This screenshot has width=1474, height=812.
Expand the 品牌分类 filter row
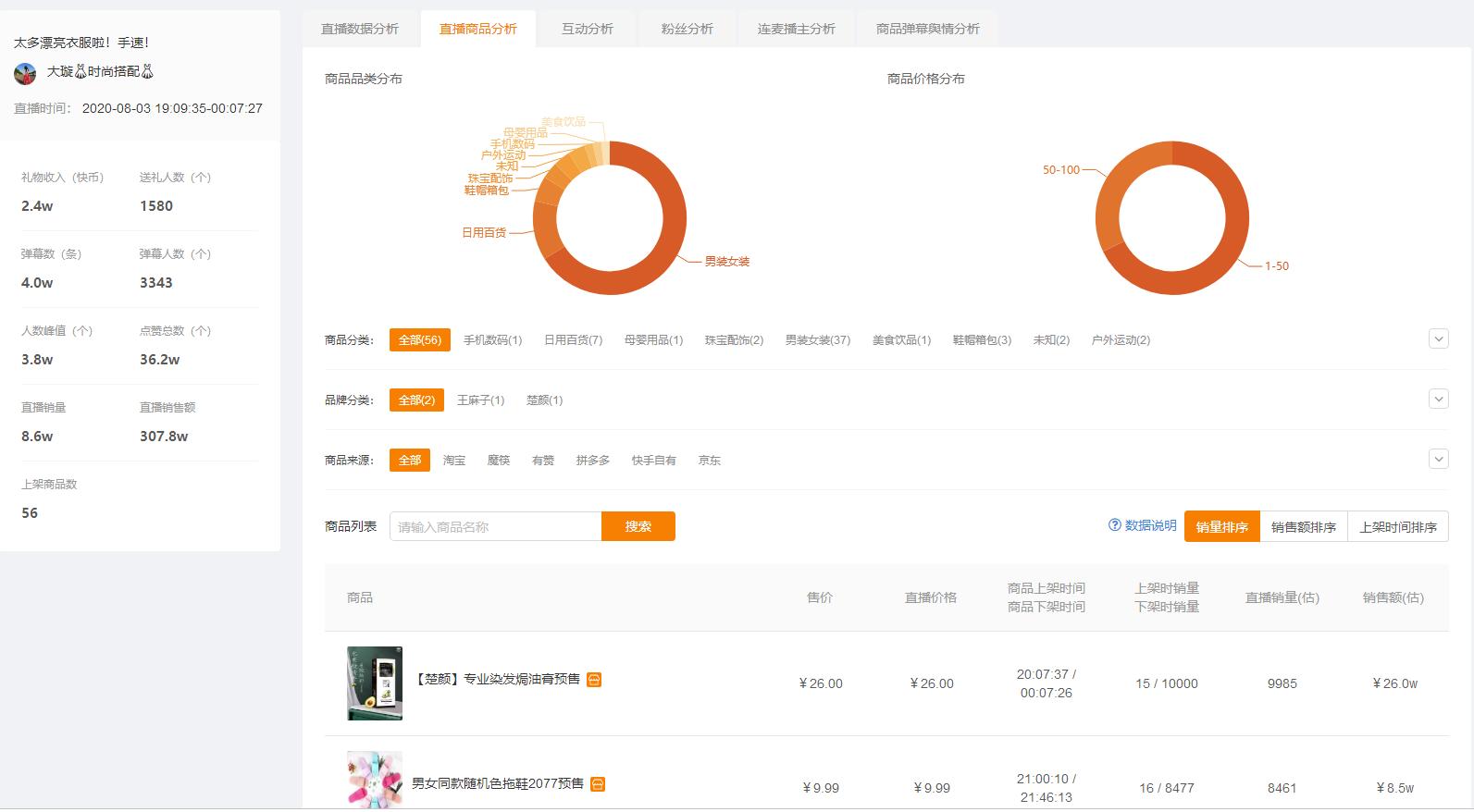click(x=1438, y=400)
